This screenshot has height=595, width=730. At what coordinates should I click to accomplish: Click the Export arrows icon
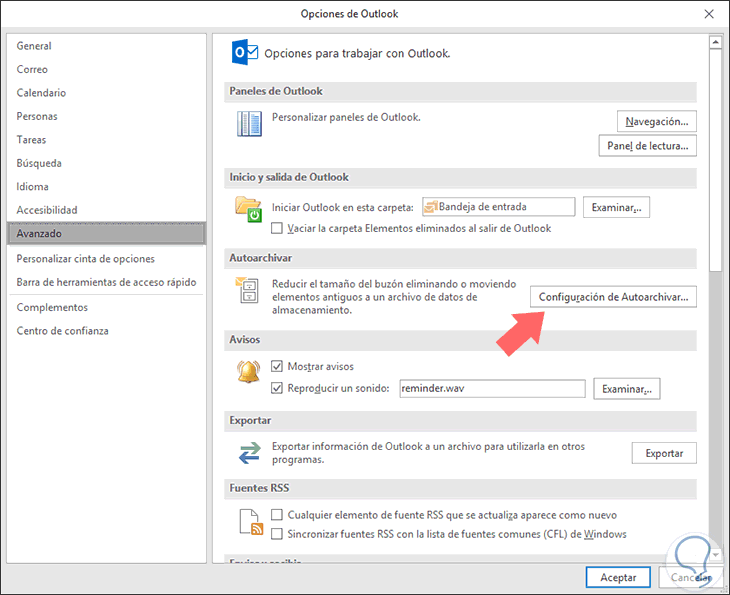pos(250,453)
